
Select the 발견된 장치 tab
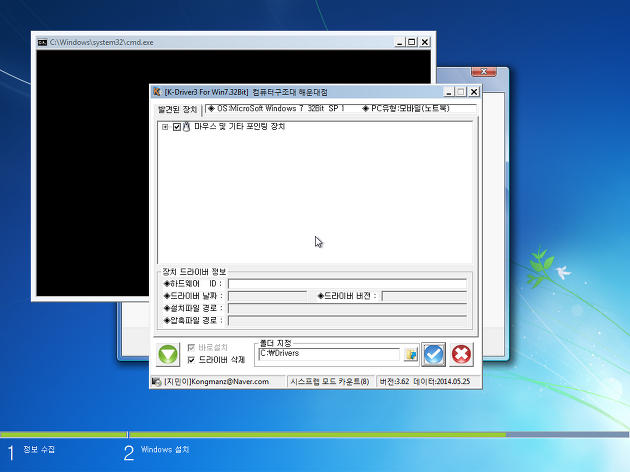click(177, 110)
